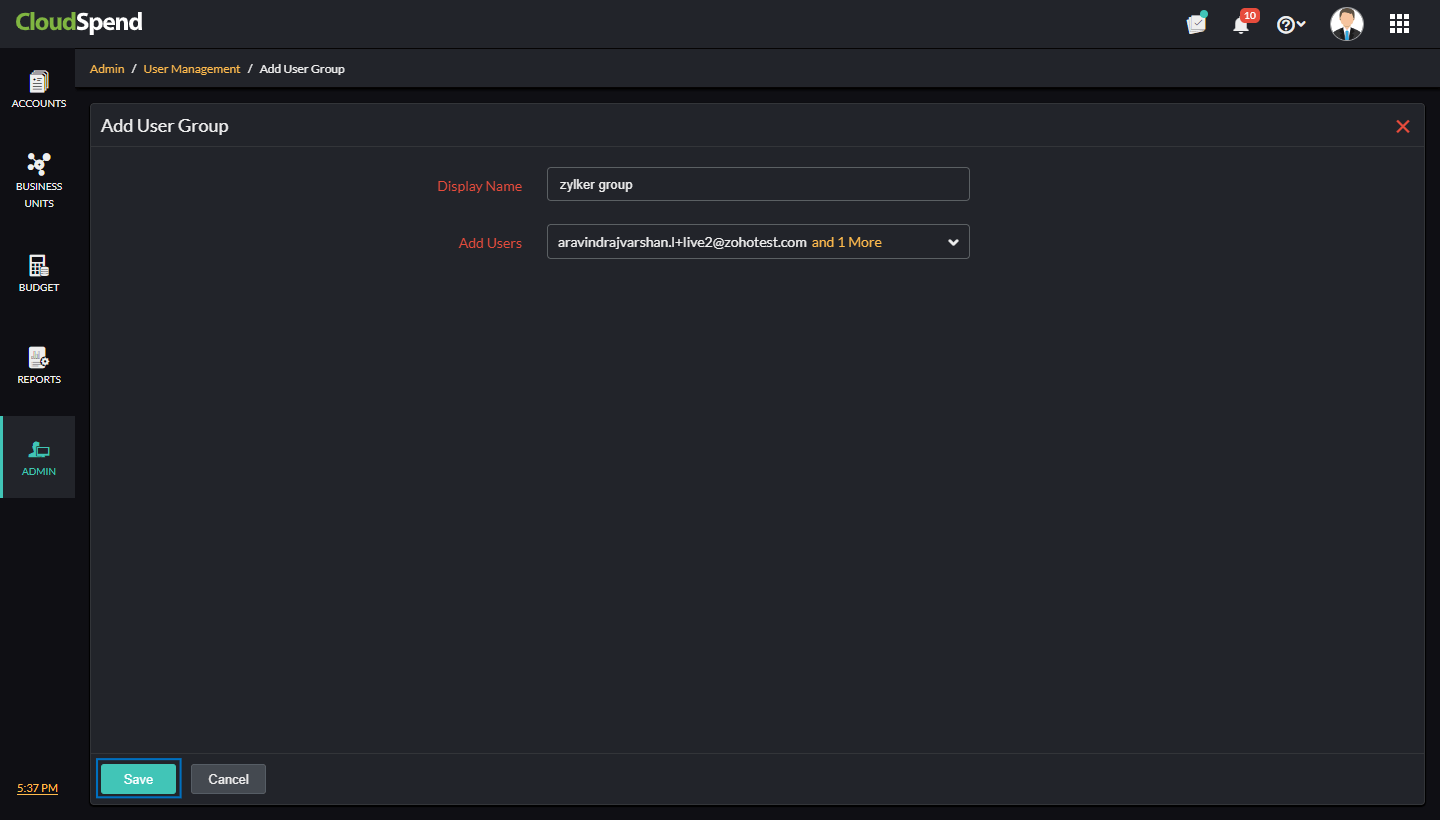The width and height of the screenshot is (1440, 820).
Task: Navigate to Admin via breadcrumb
Action: point(107,68)
